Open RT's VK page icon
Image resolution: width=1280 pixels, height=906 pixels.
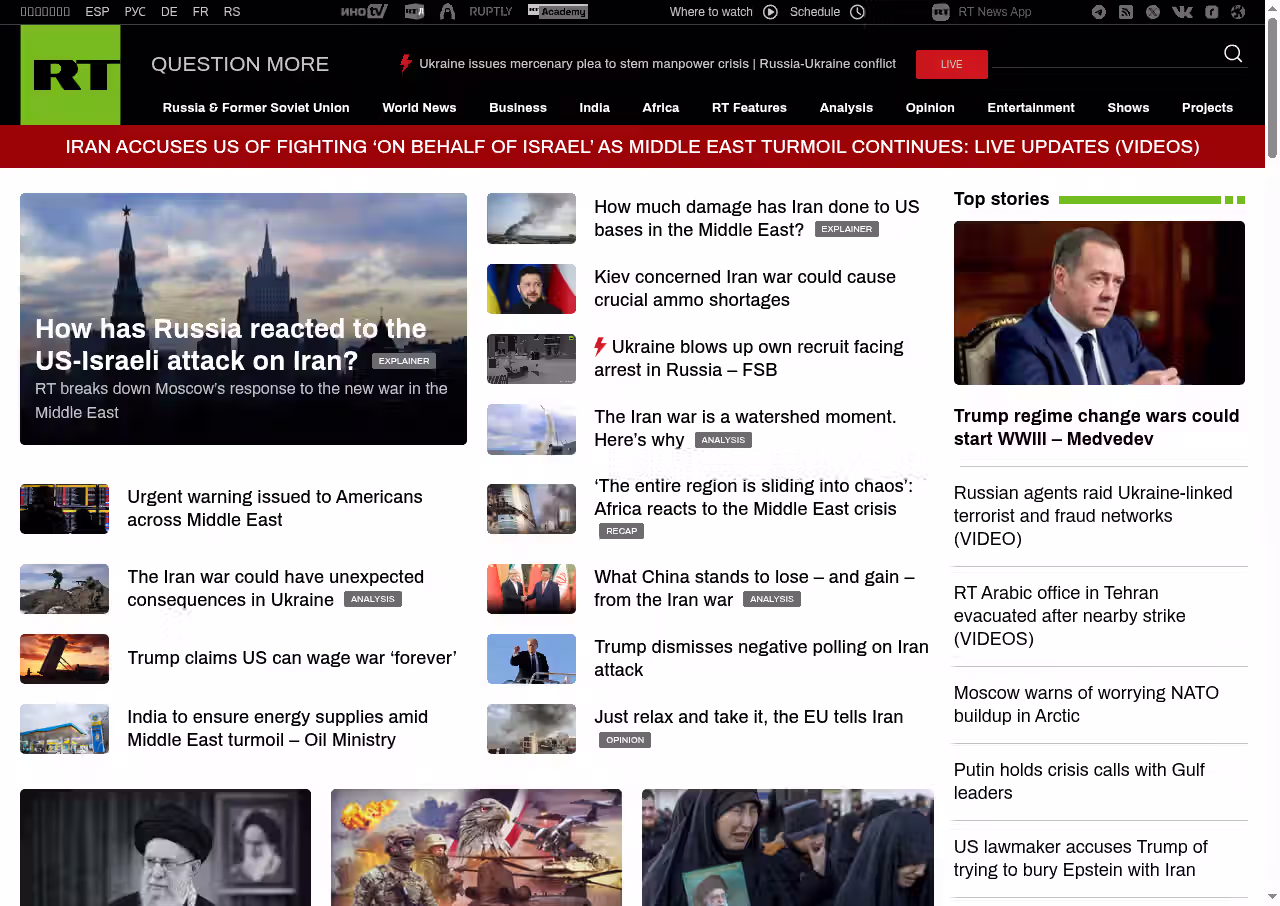pyautogui.click(x=1182, y=12)
